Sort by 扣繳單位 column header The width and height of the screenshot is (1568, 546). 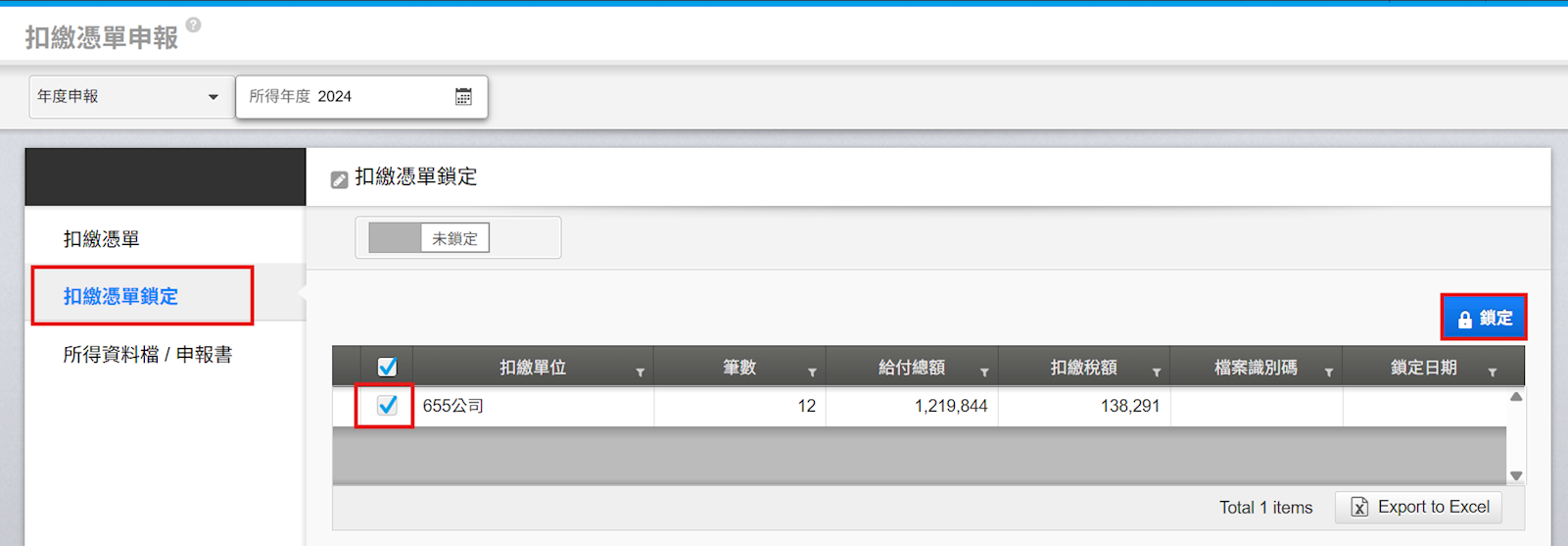click(533, 368)
